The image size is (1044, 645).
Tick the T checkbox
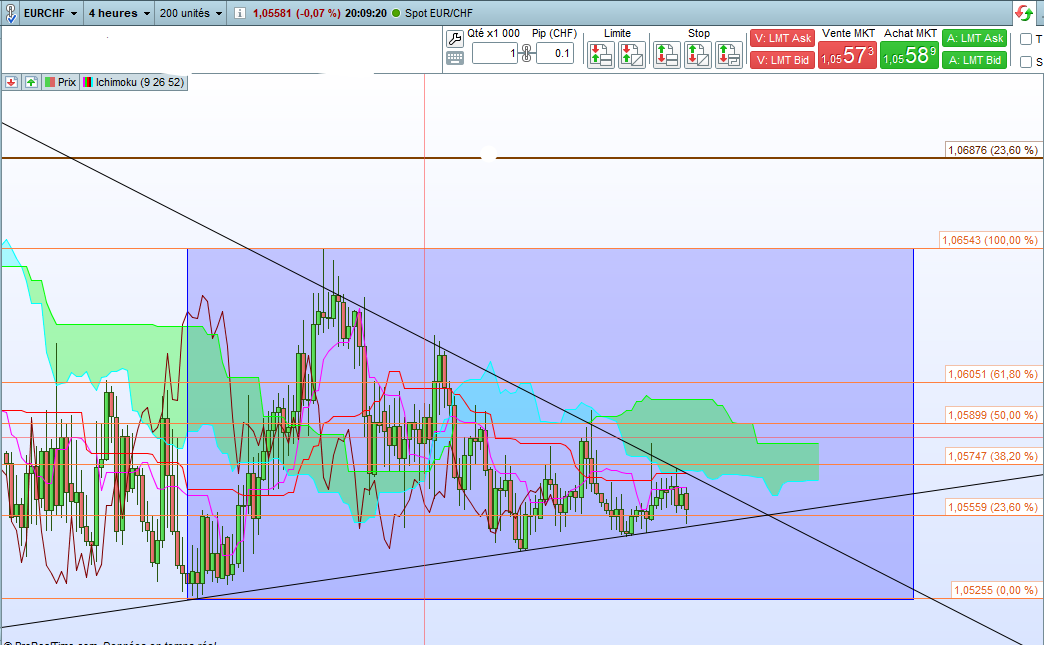tap(1026, 39)
